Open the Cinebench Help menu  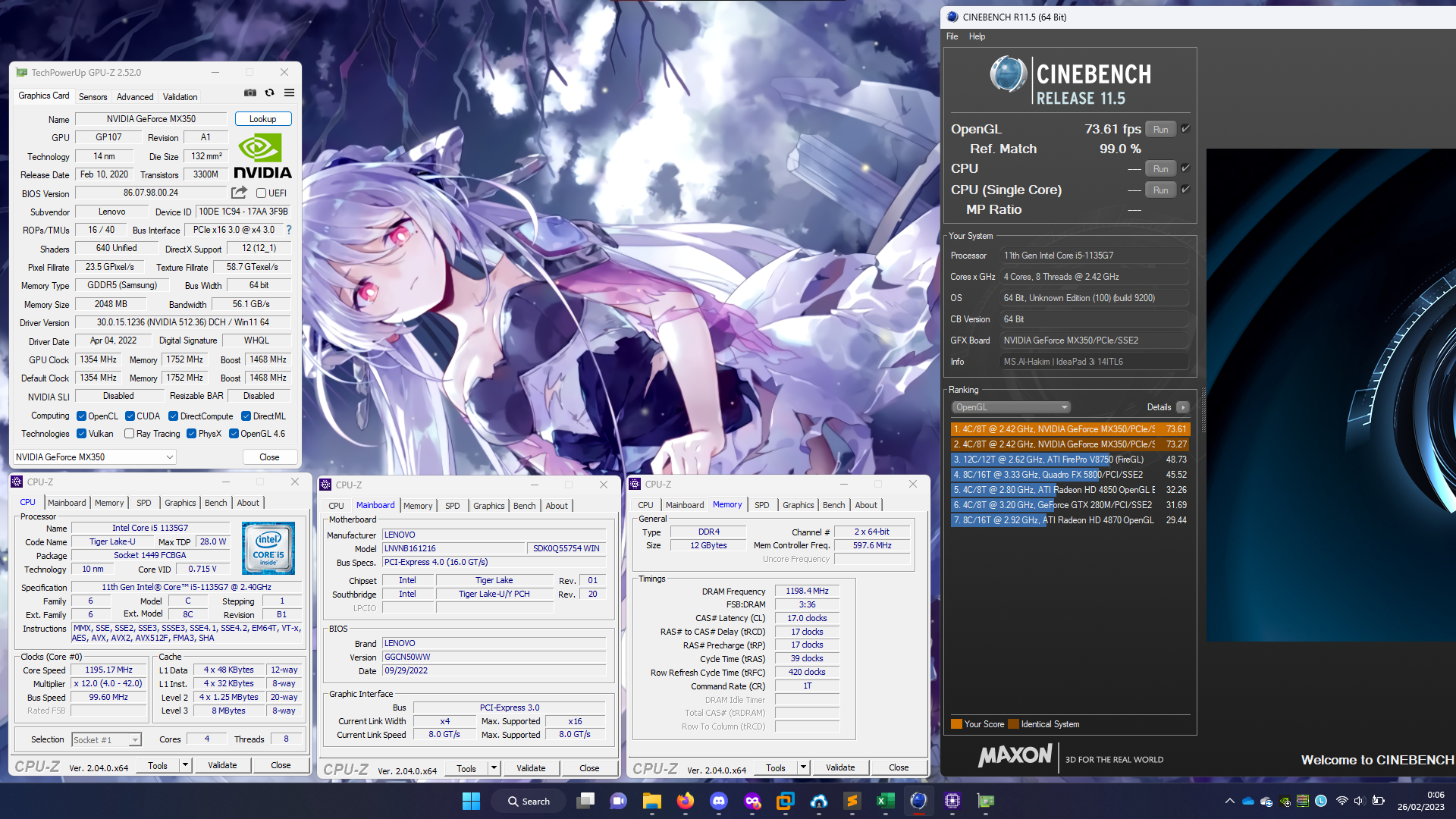977,36
